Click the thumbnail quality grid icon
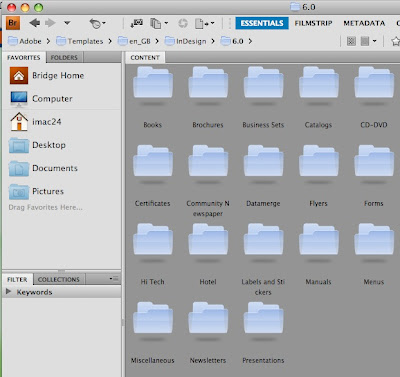 (x=351, y=41)
